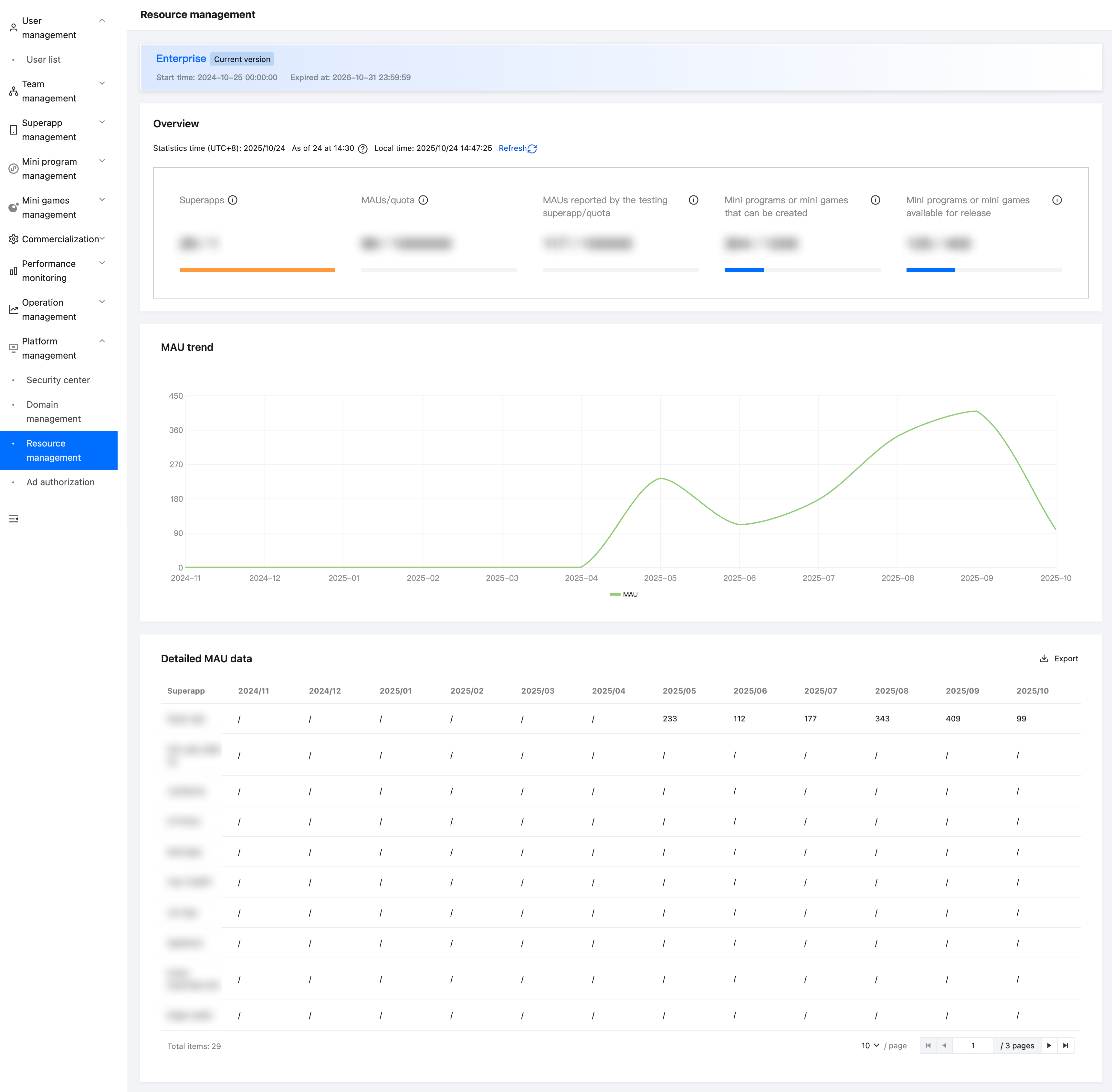Screen dimensions: 1112x1092
Task: Click the Export download button
Action: [x=1059, y=658]
